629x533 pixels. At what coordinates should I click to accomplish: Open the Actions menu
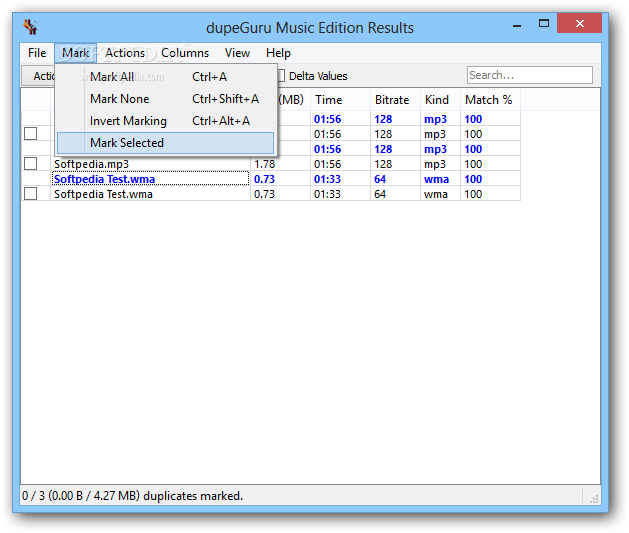125,53
